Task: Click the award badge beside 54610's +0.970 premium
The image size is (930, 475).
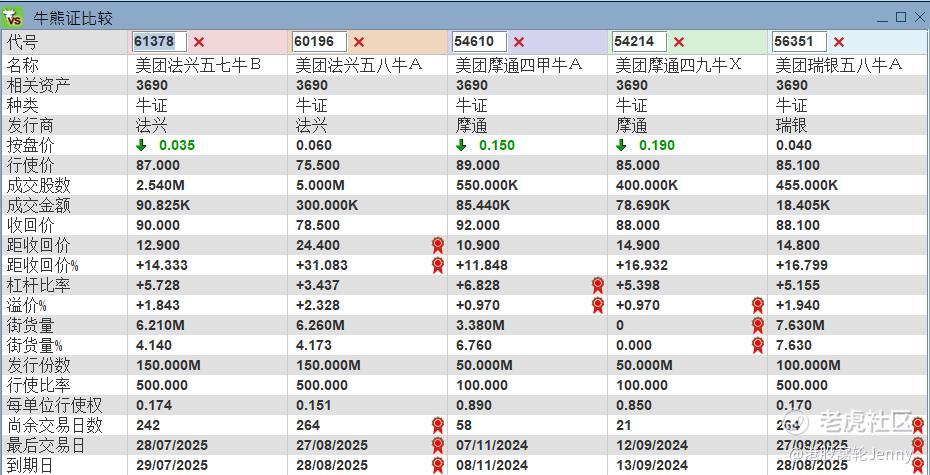Action: click(598, 305)
